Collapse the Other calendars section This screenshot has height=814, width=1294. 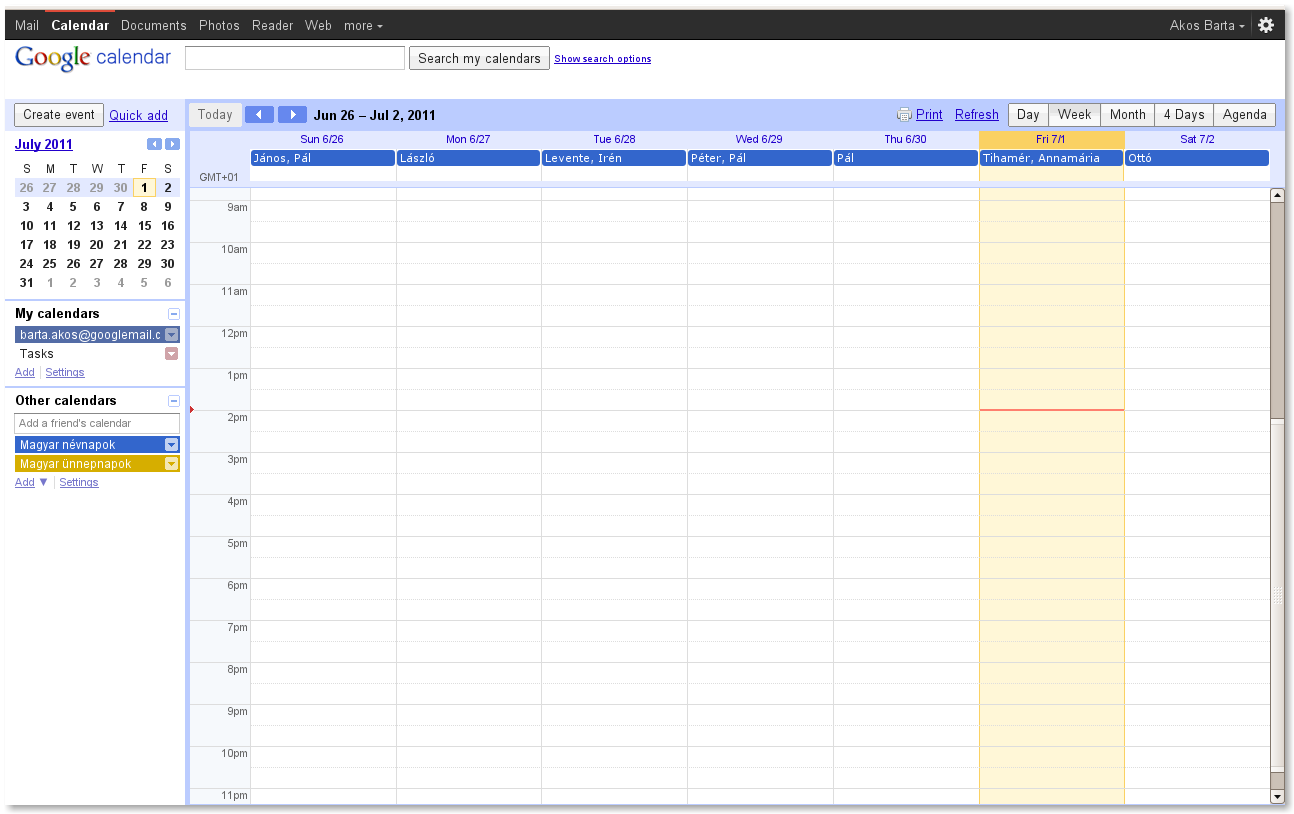tap(174, 400)
